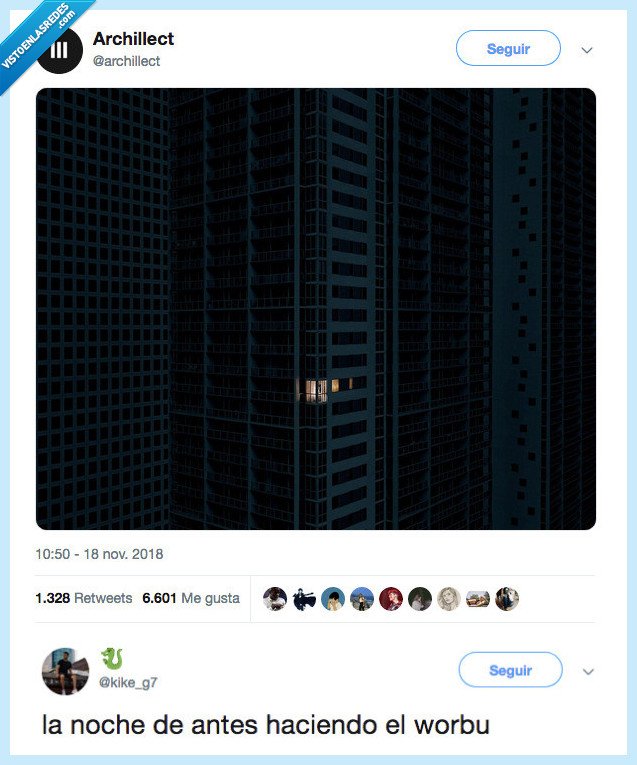This screenshot has height=765, width=637.
Task: Open the 1.328 Retweets list
Action: click(x=84, y=598)
